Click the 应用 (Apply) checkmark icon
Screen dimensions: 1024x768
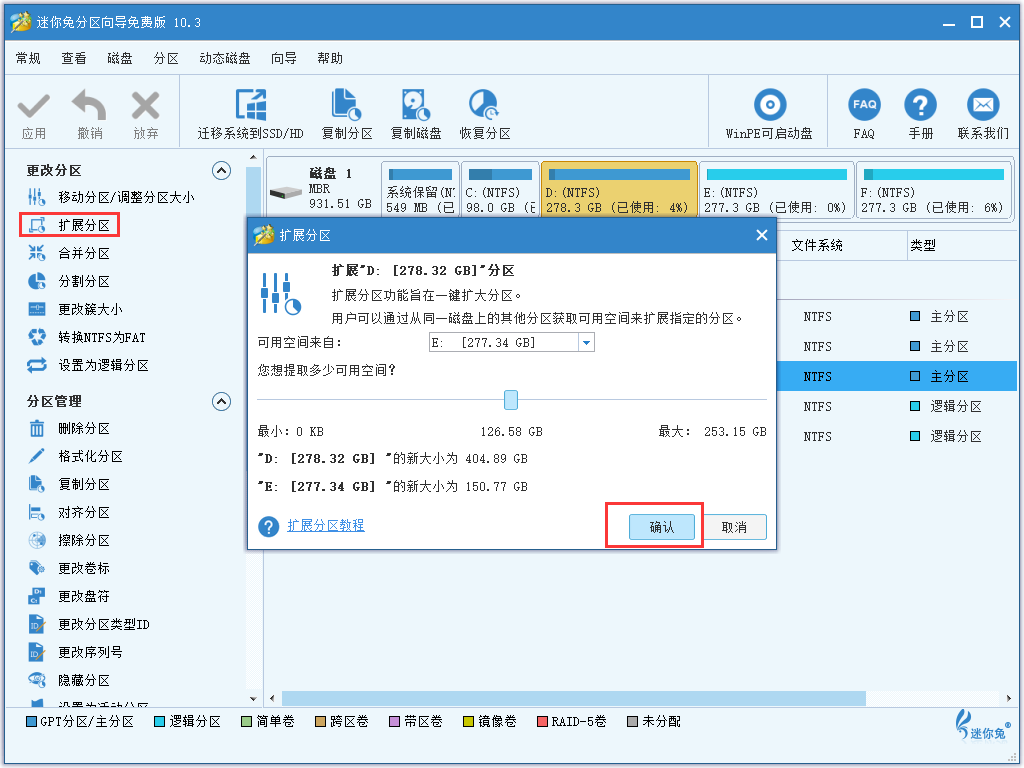tap(33, 106)
